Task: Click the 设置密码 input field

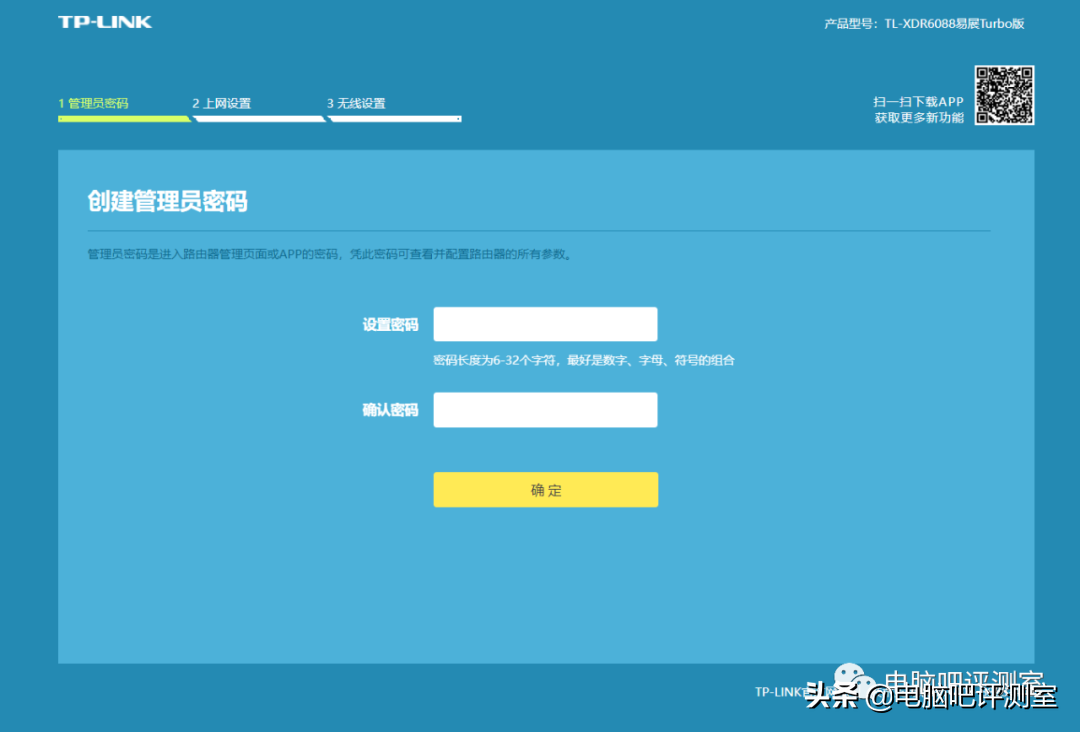Action: click(x=546, y=324)
